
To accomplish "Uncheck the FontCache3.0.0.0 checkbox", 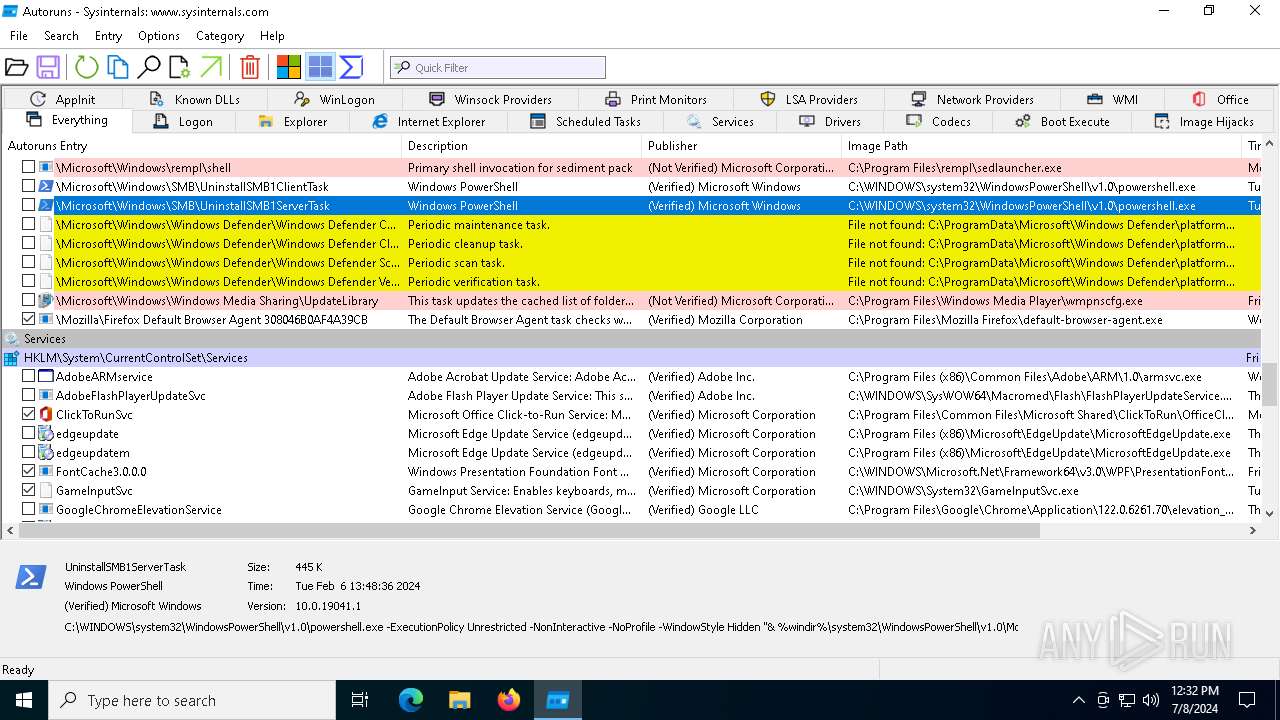I will click(x=28, y=472).
